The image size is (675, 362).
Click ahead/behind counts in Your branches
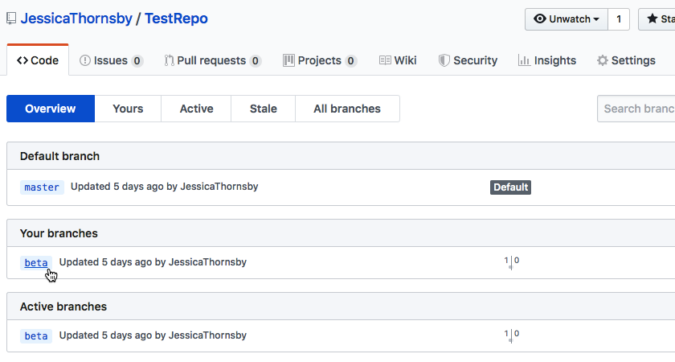(x=511, y=262)
